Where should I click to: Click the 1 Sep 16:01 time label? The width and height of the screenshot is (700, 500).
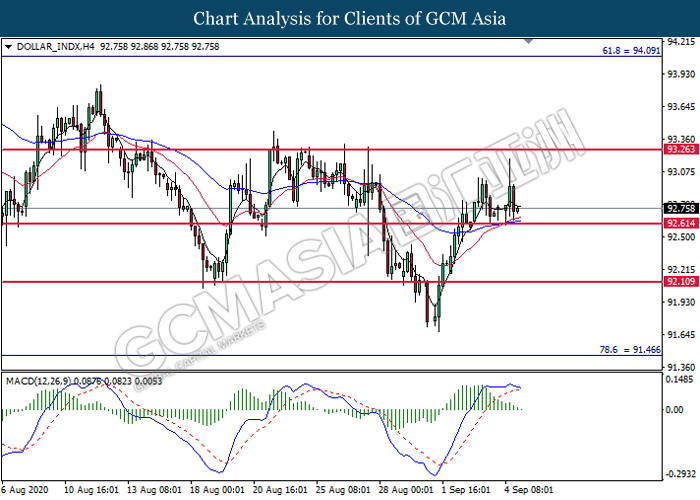[x=466, y=490]
